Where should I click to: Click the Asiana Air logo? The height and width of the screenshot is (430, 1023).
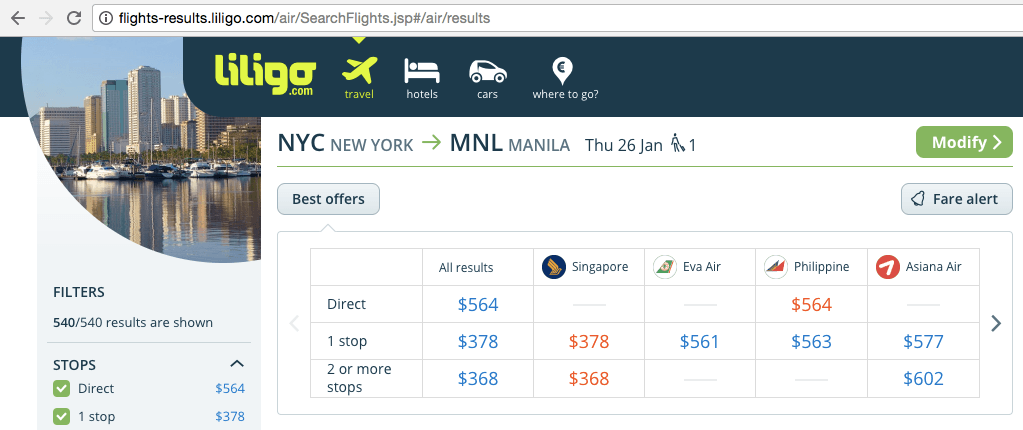point(887,267)
